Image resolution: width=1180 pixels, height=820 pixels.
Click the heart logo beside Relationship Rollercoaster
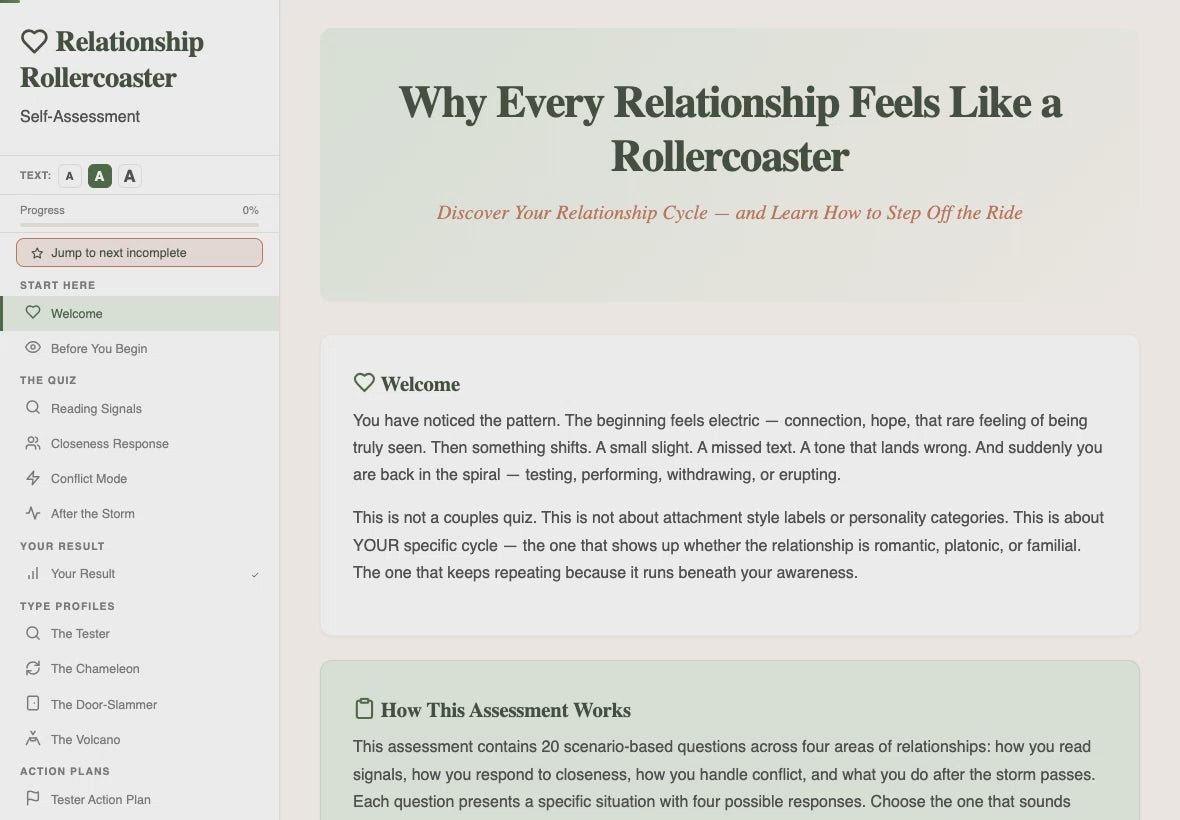tap(34, 41)
